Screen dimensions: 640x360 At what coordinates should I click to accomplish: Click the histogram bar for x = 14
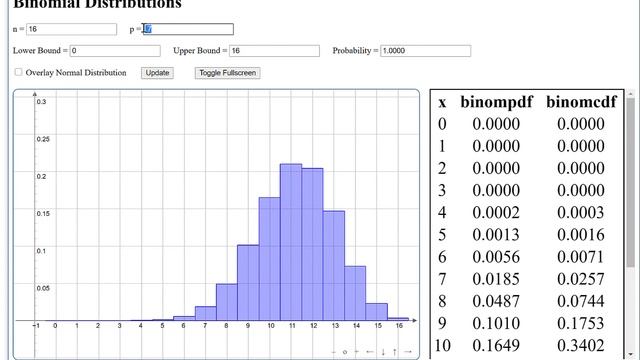point(355,293)
